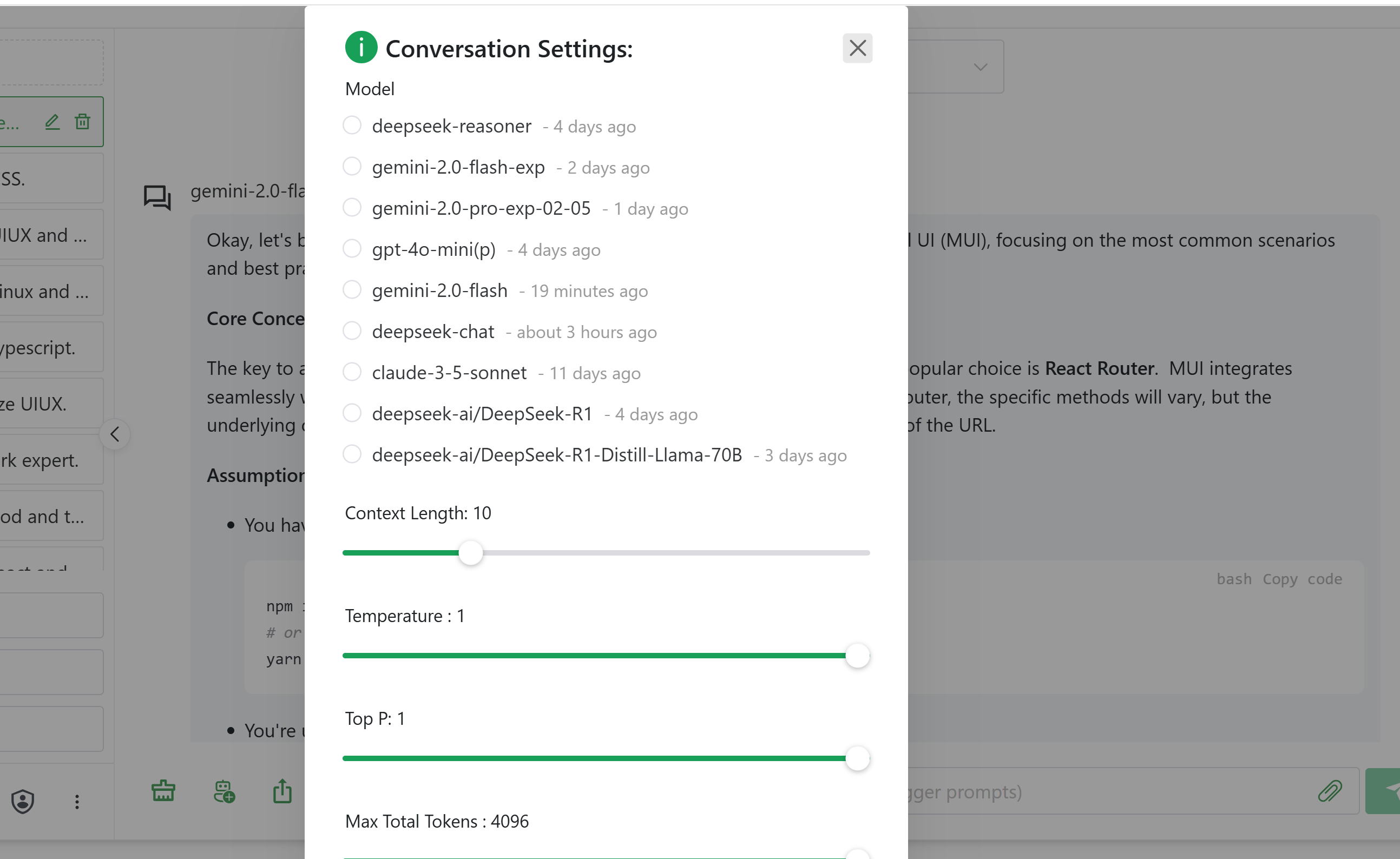The width and height of the screenshot is (1400, 859).
Task: Send the message with the green send button
Action: (1383, 791)
